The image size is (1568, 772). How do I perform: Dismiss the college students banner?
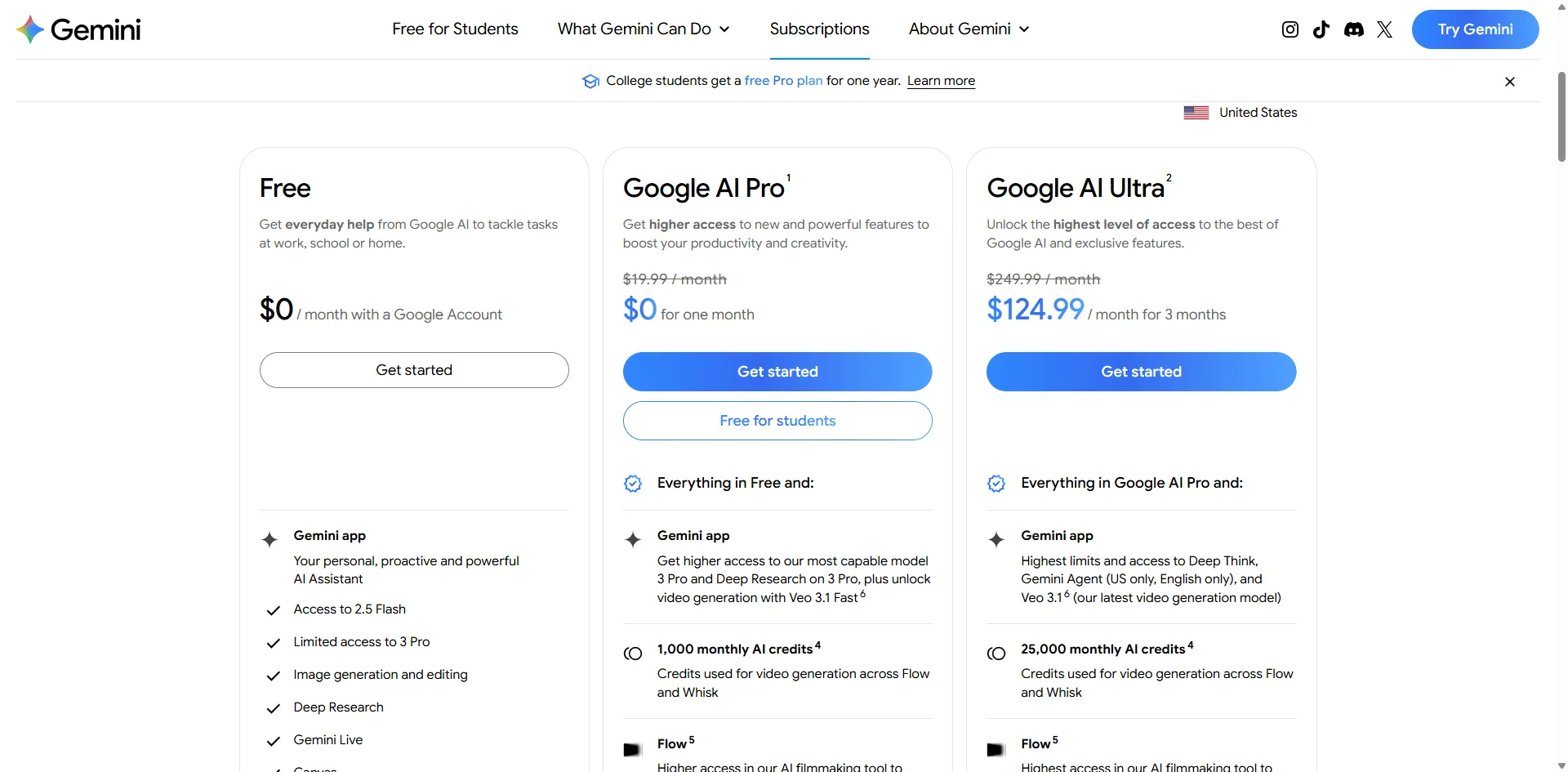pos(1510,82)
